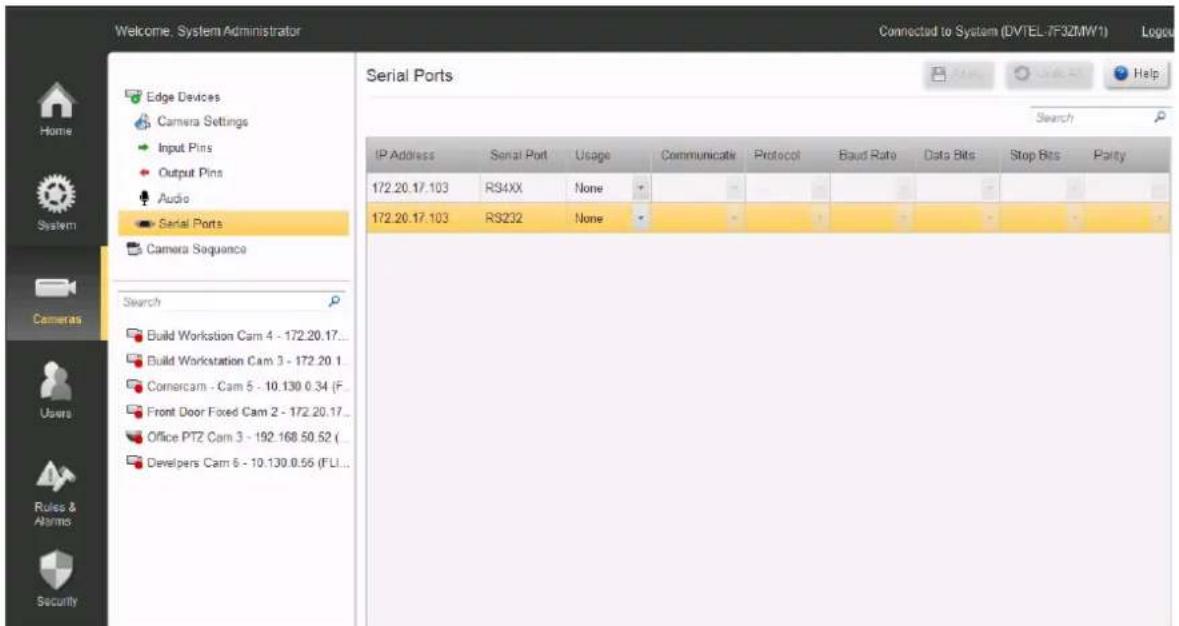Select Build Workstation Cam 3 camera

click(x=238, y=361)
